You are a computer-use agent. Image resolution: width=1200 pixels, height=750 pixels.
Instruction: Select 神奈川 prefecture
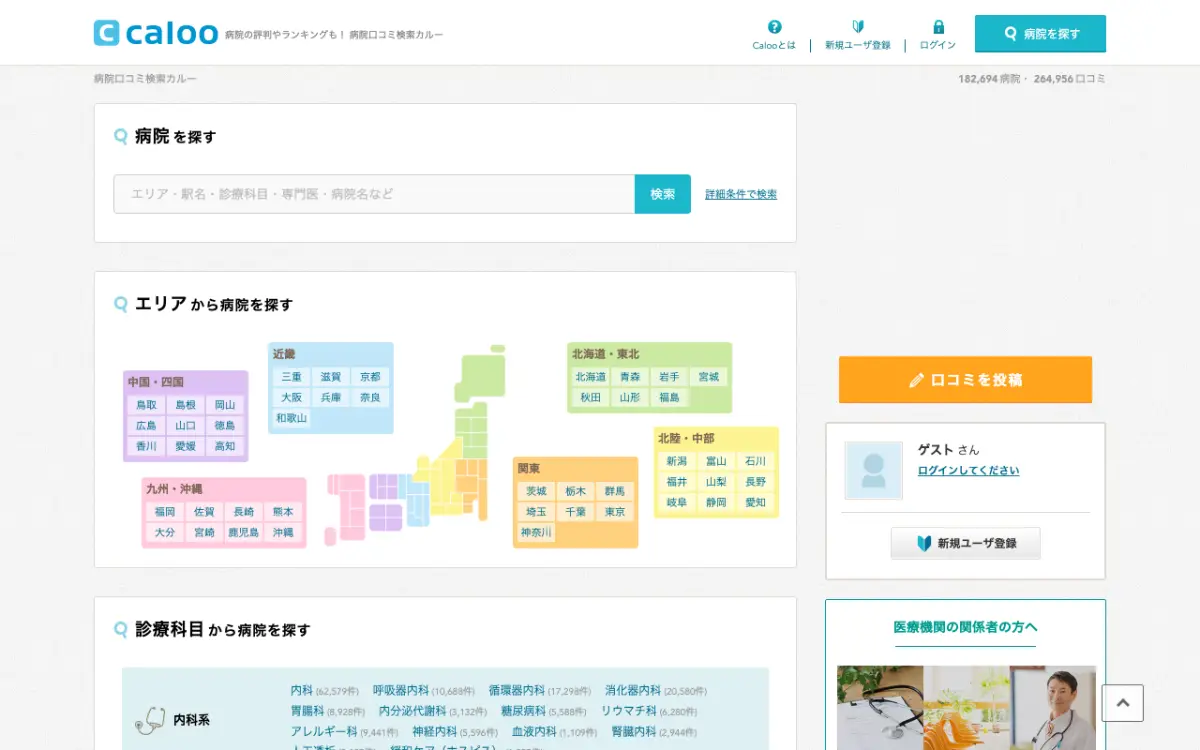(536, 533)
